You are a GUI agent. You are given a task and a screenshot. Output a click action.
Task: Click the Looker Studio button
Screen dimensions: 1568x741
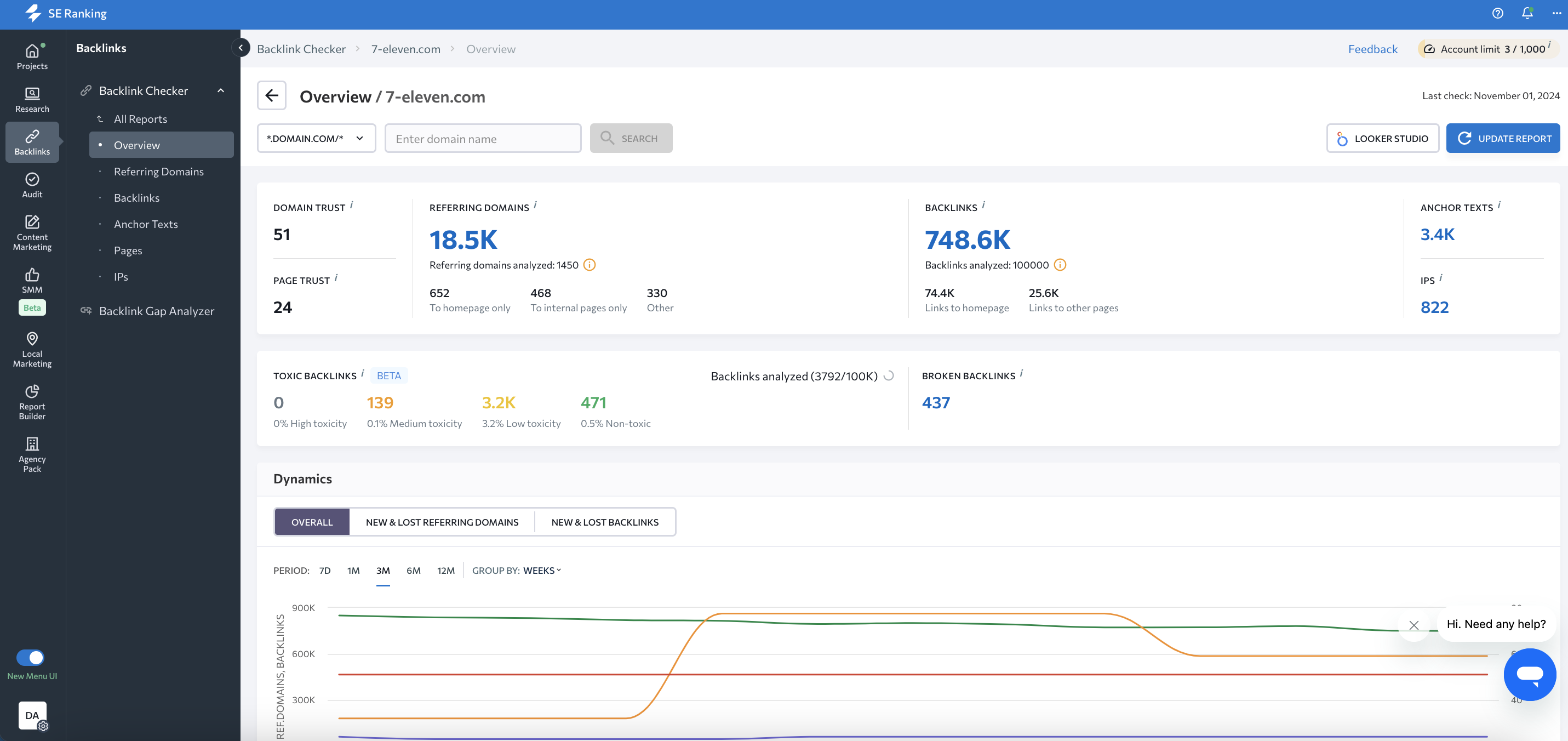point(1383,138)
